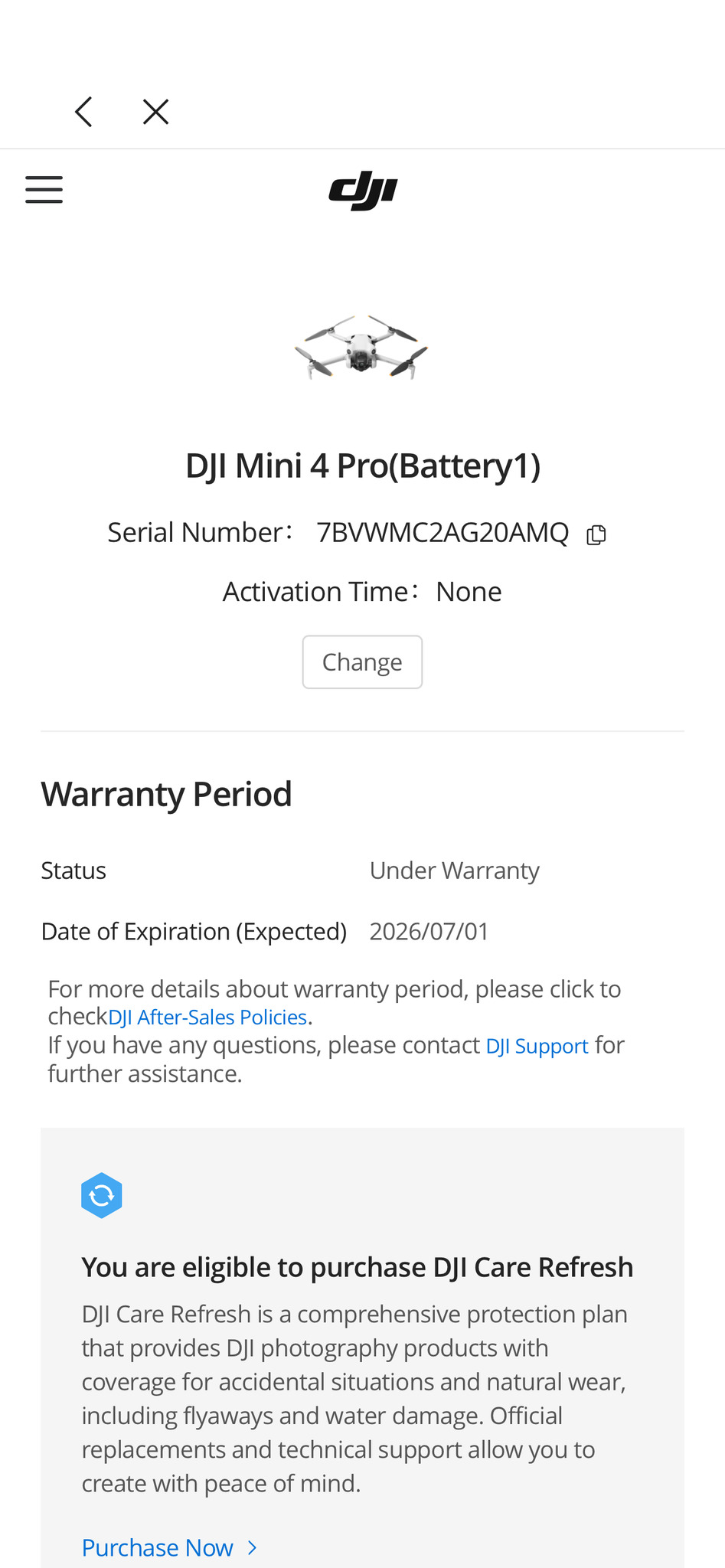Click the chevron beside Purchase Now
The height and width of the screenshot is (1568, 725).
[253, 1547]
